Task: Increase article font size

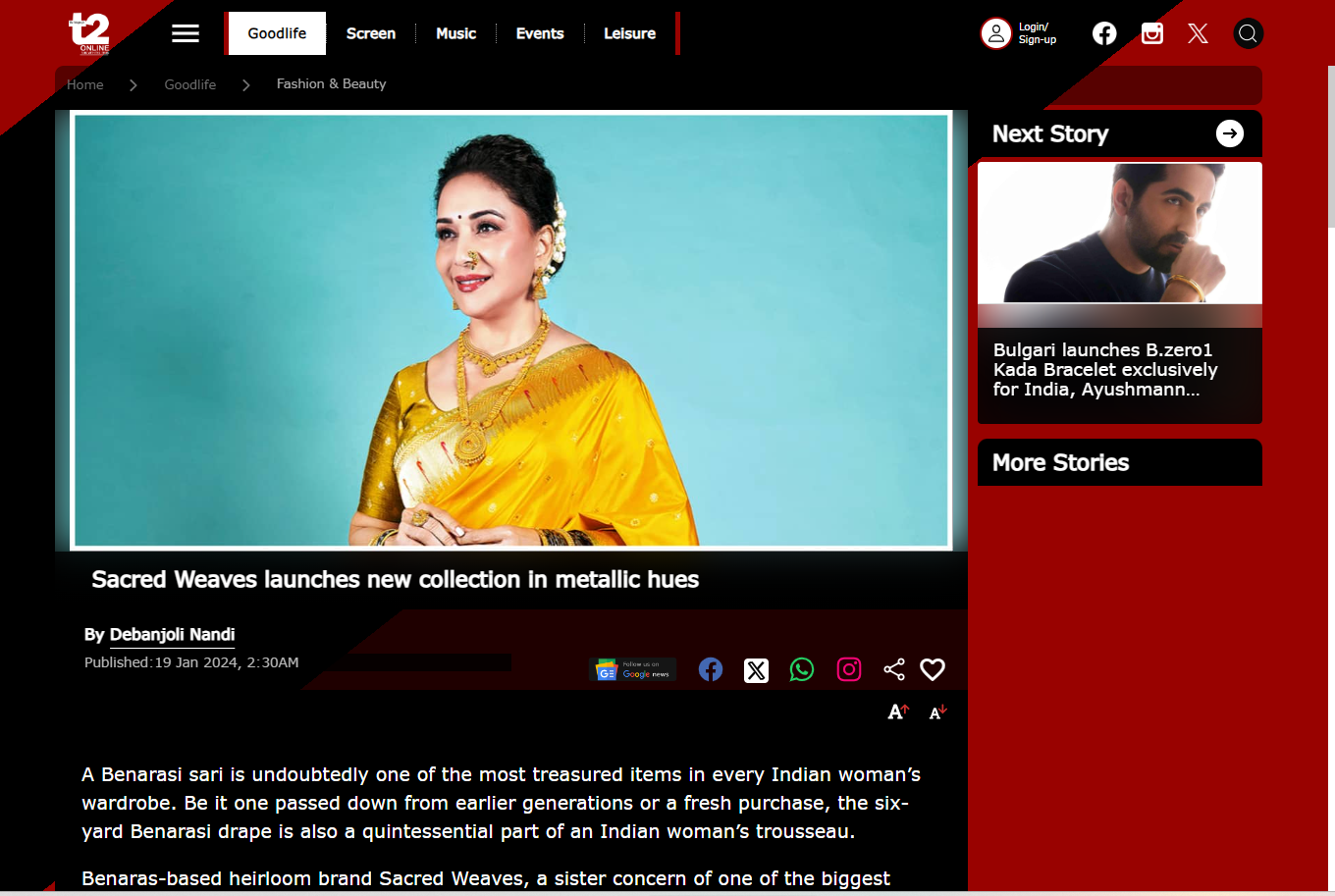Action: pyautogui.click(x=898, y=712)
